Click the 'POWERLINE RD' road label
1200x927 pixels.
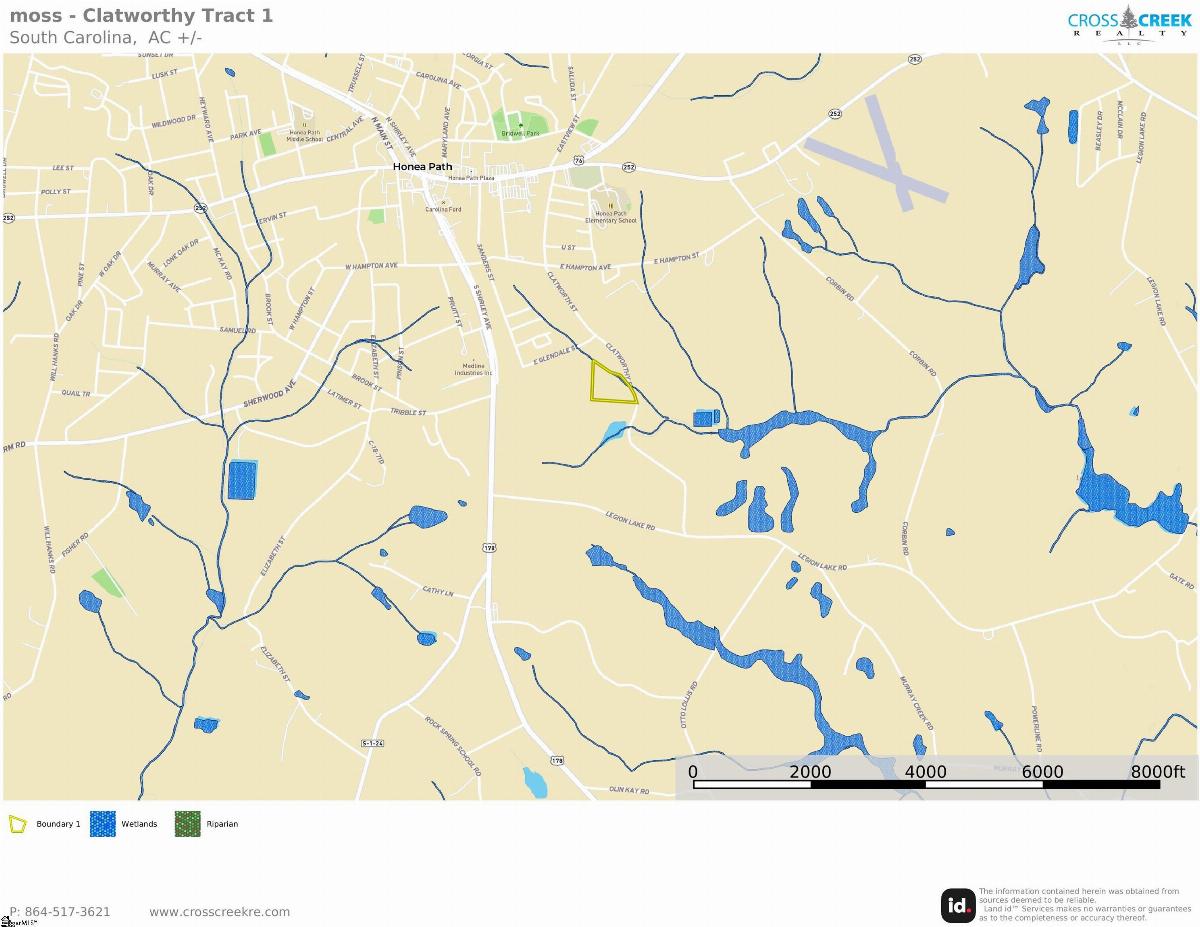point(1038,727)
